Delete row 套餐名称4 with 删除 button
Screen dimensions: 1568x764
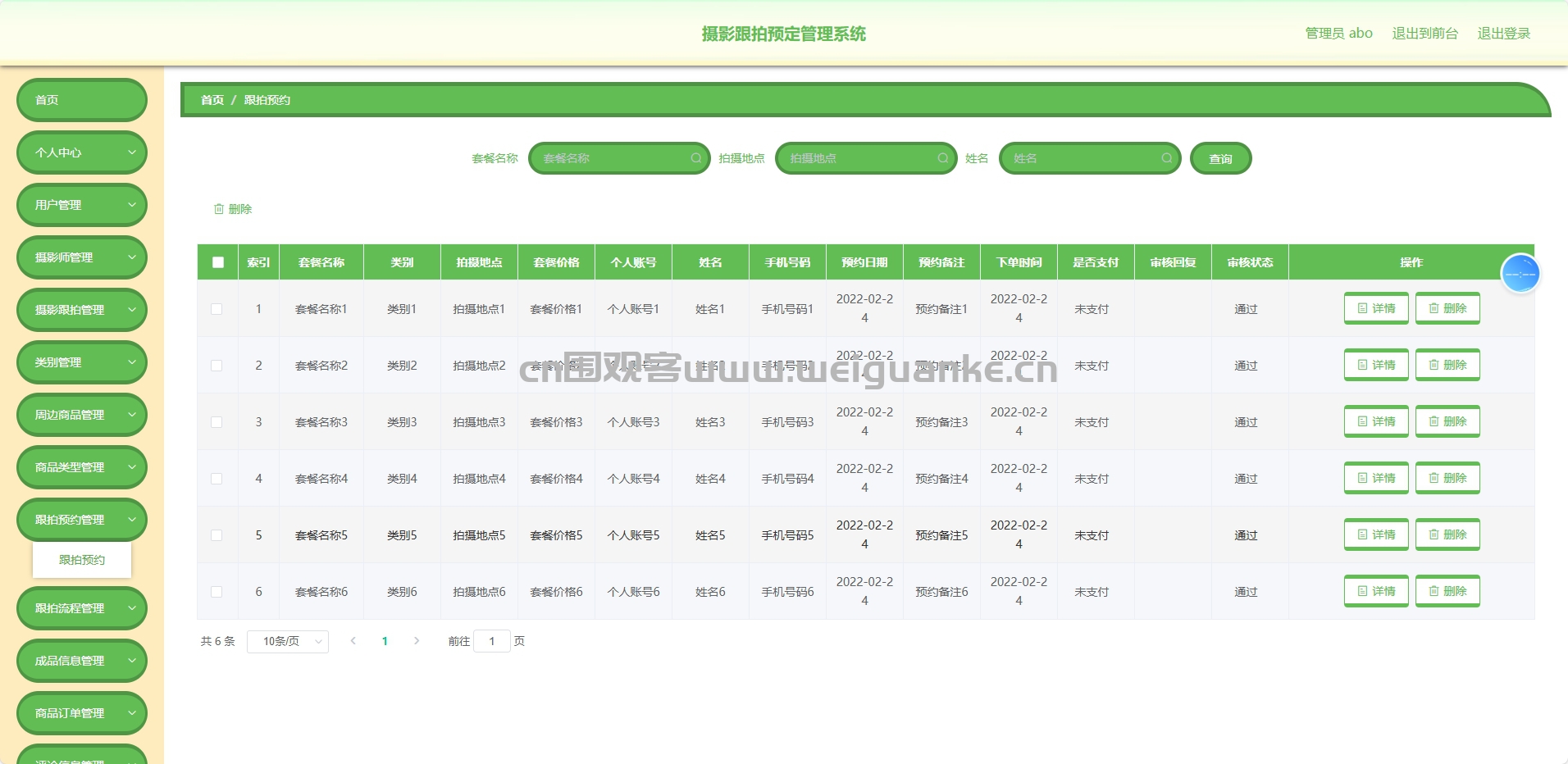pos(1447,478)
